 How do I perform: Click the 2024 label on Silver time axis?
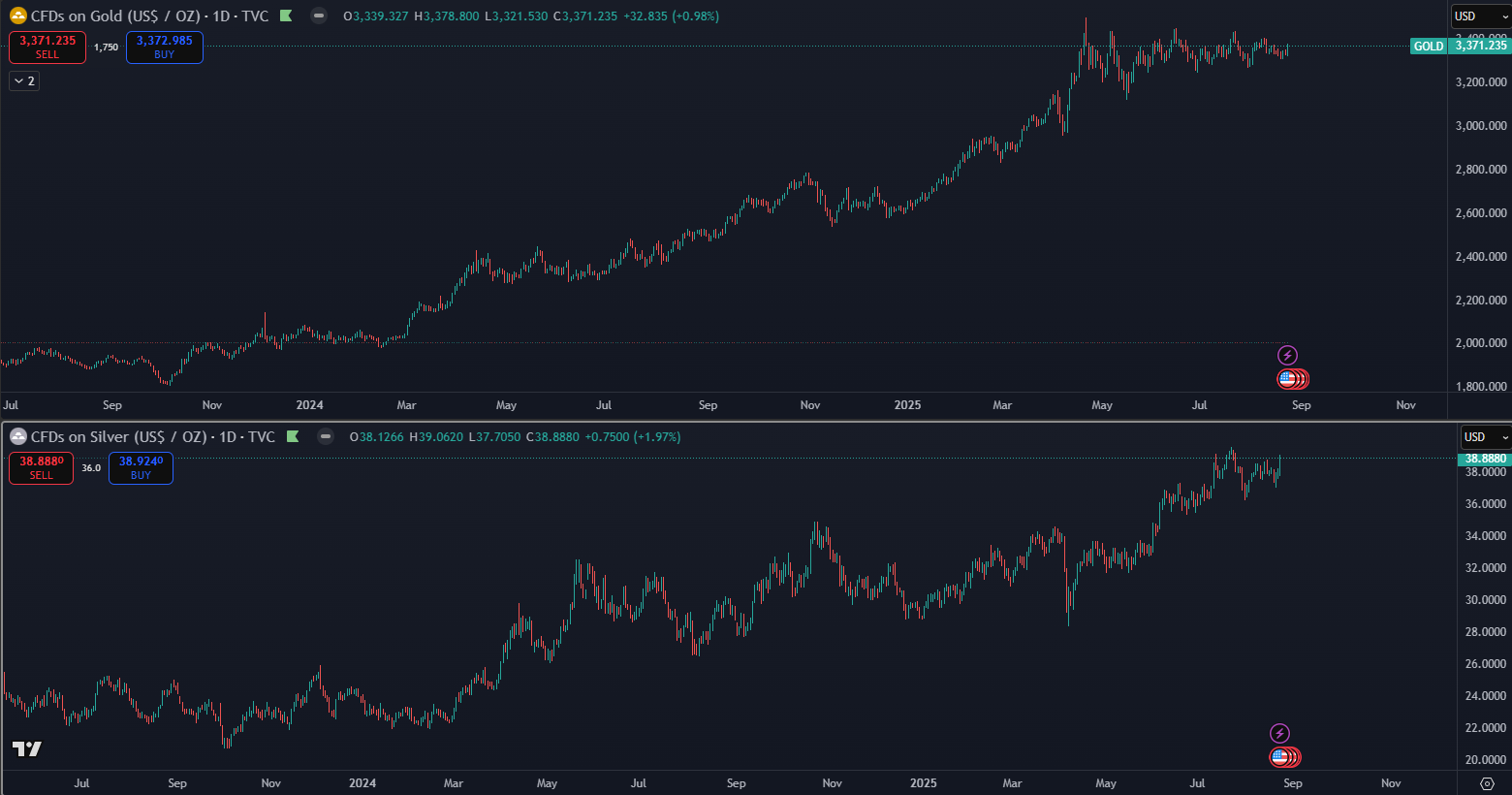362,783
